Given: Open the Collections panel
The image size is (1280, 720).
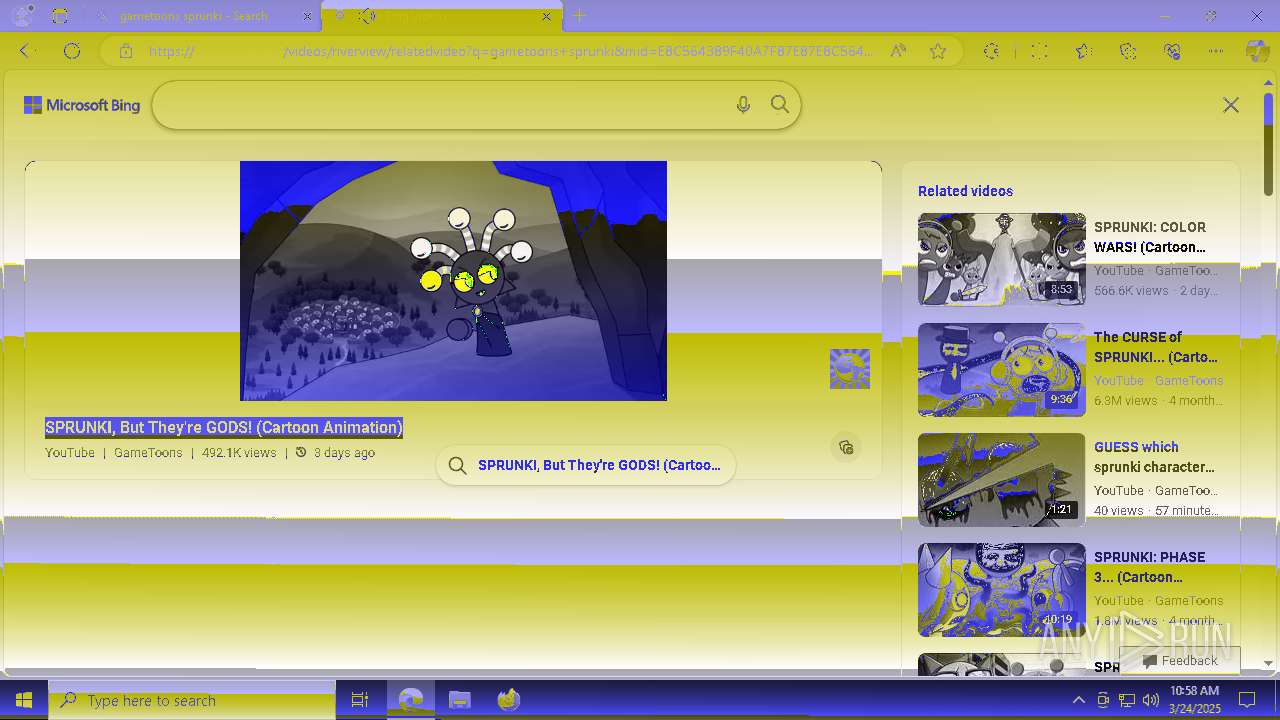Looking at the screenshot, I should click(1128, 51).
